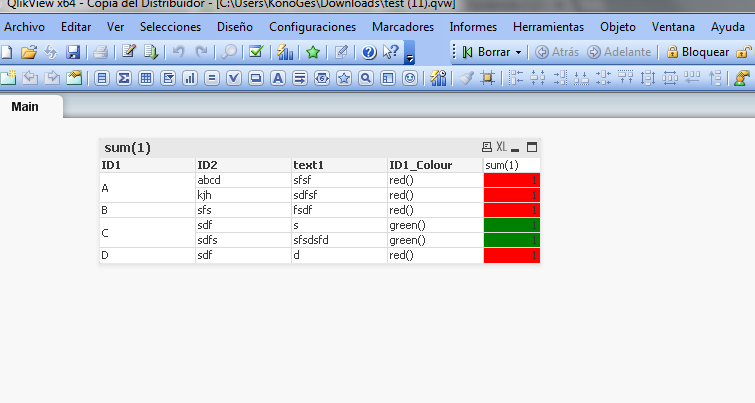Open Current Selections with the checkmark icon
Screen dimensions: 755x403
[256, 52]
